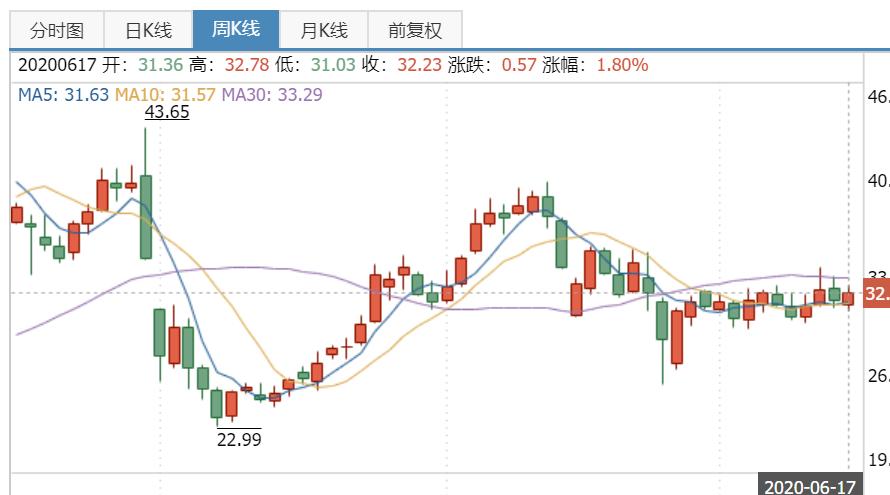Click the MA5 indicator label
Image resolution: width=890 pixels, height=495 pixels.
(x=62, y=95)
